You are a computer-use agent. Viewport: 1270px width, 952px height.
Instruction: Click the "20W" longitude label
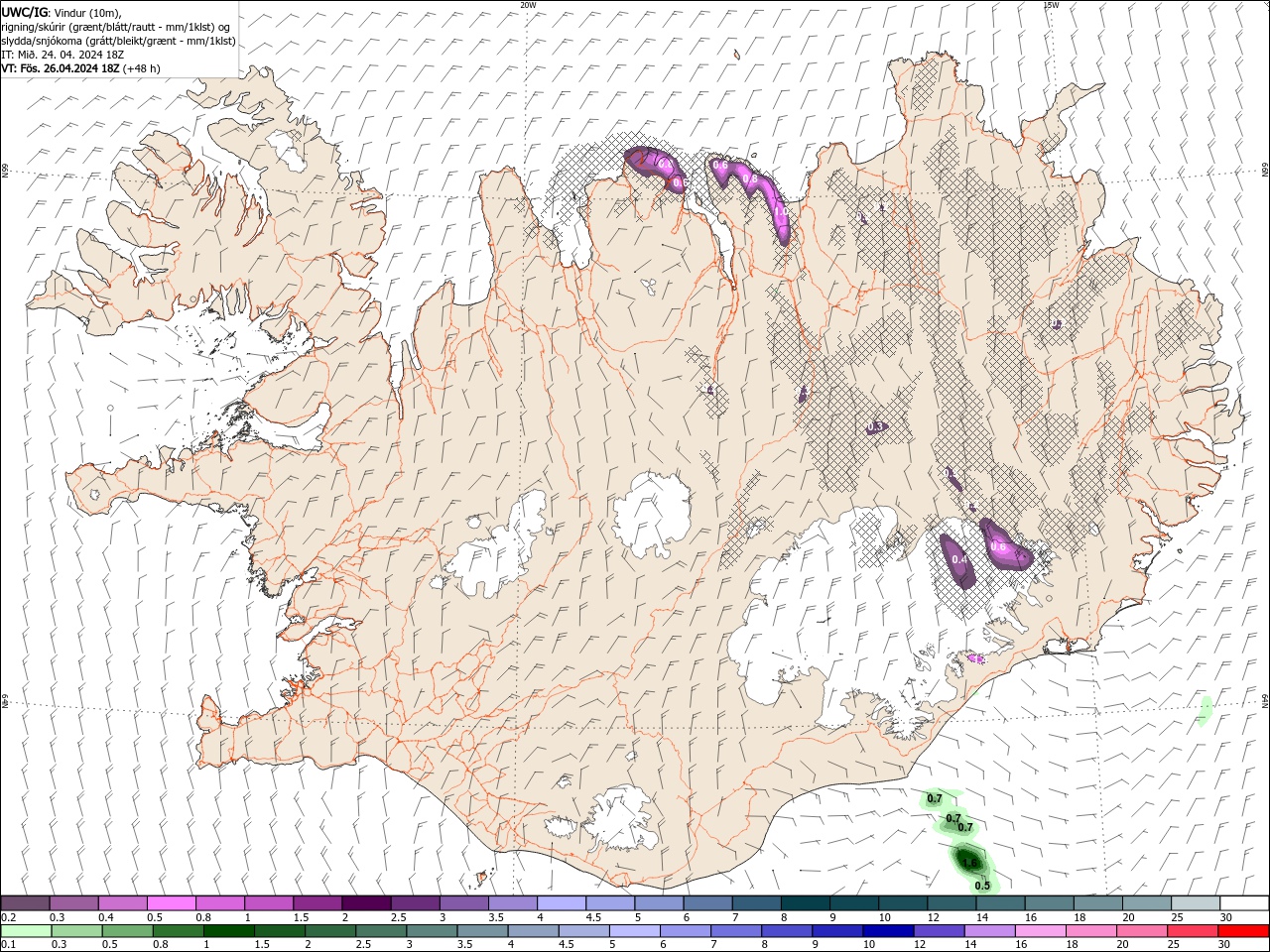click(528, 5)
